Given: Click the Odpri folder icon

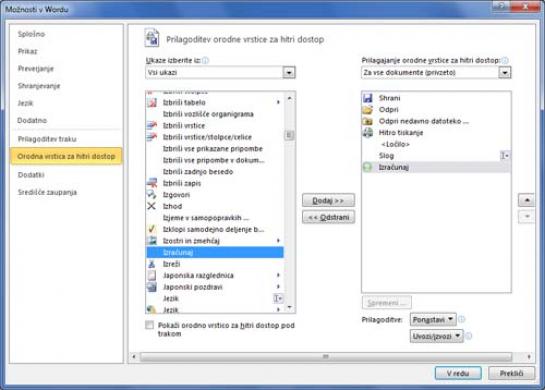Looking at the screenshot, I should tap(368, 109).
